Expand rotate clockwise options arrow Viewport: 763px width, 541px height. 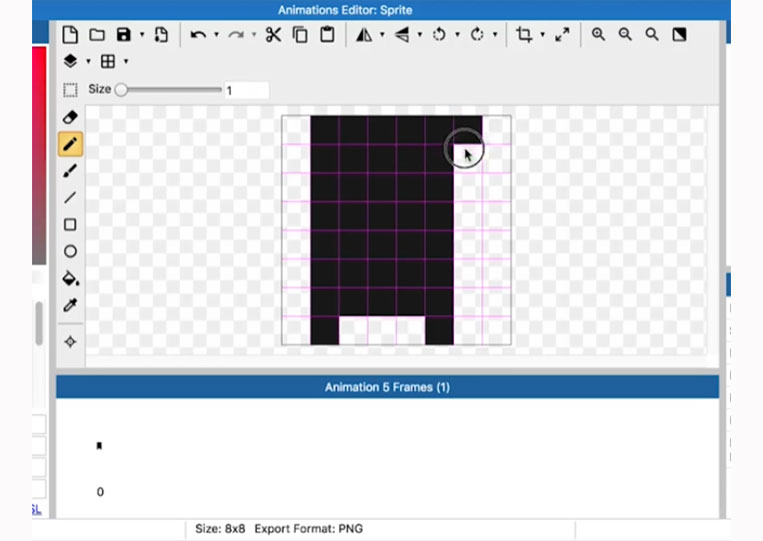pyautogui.click(x=495, y=35)
